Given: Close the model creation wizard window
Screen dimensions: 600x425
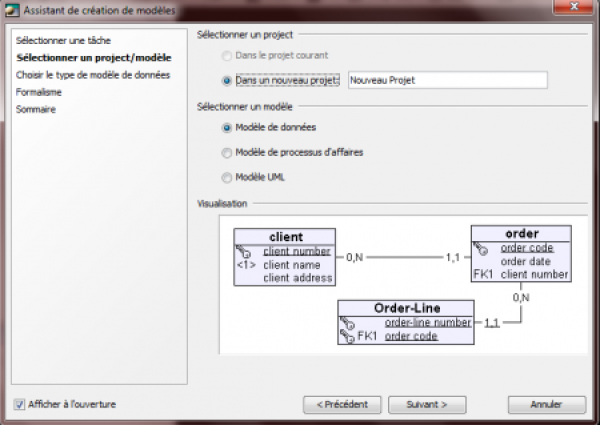Looking at the screenshot, I should coord(577,9).
